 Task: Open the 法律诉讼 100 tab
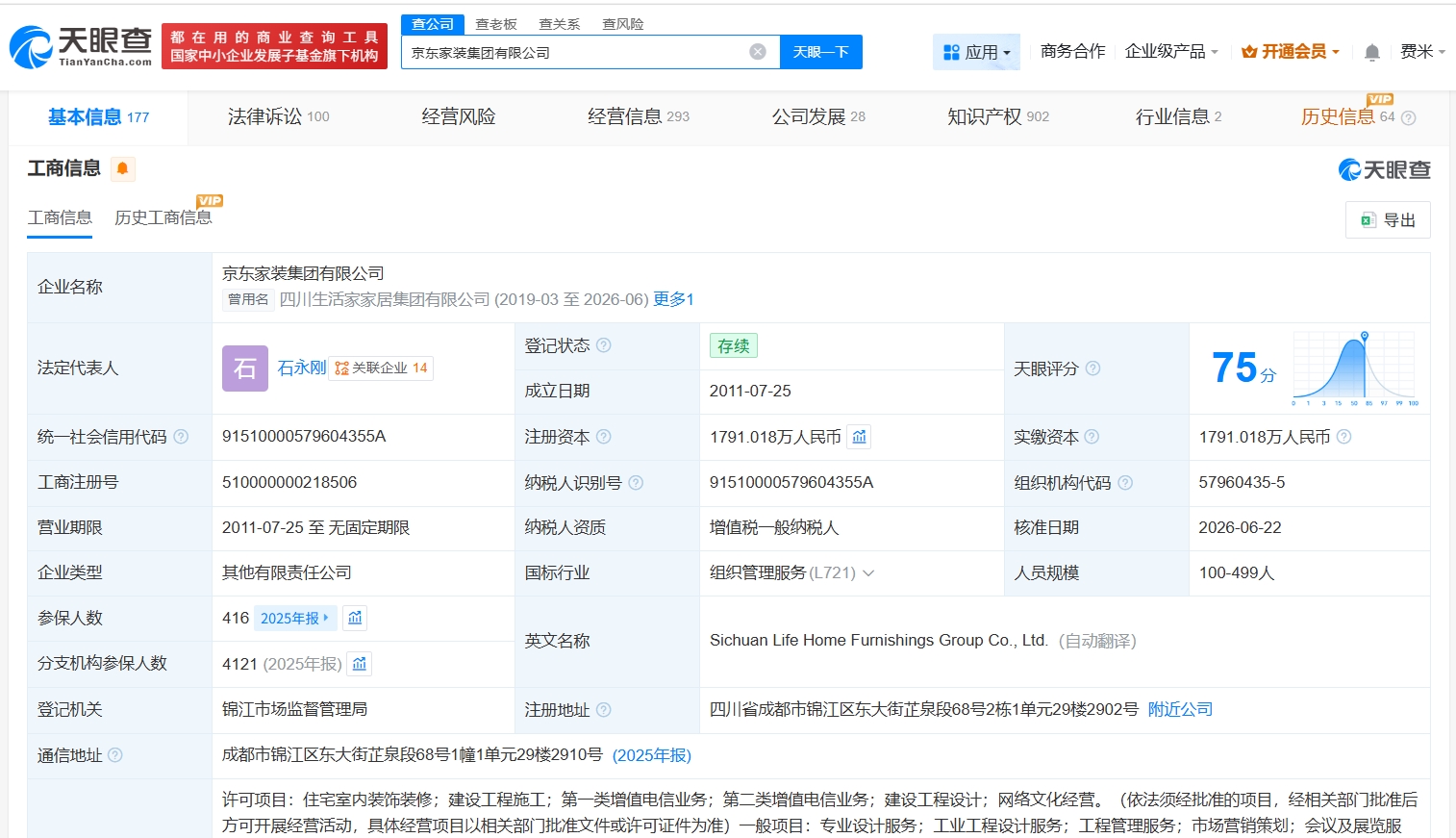pyautogui.click(x=278, y=116)
